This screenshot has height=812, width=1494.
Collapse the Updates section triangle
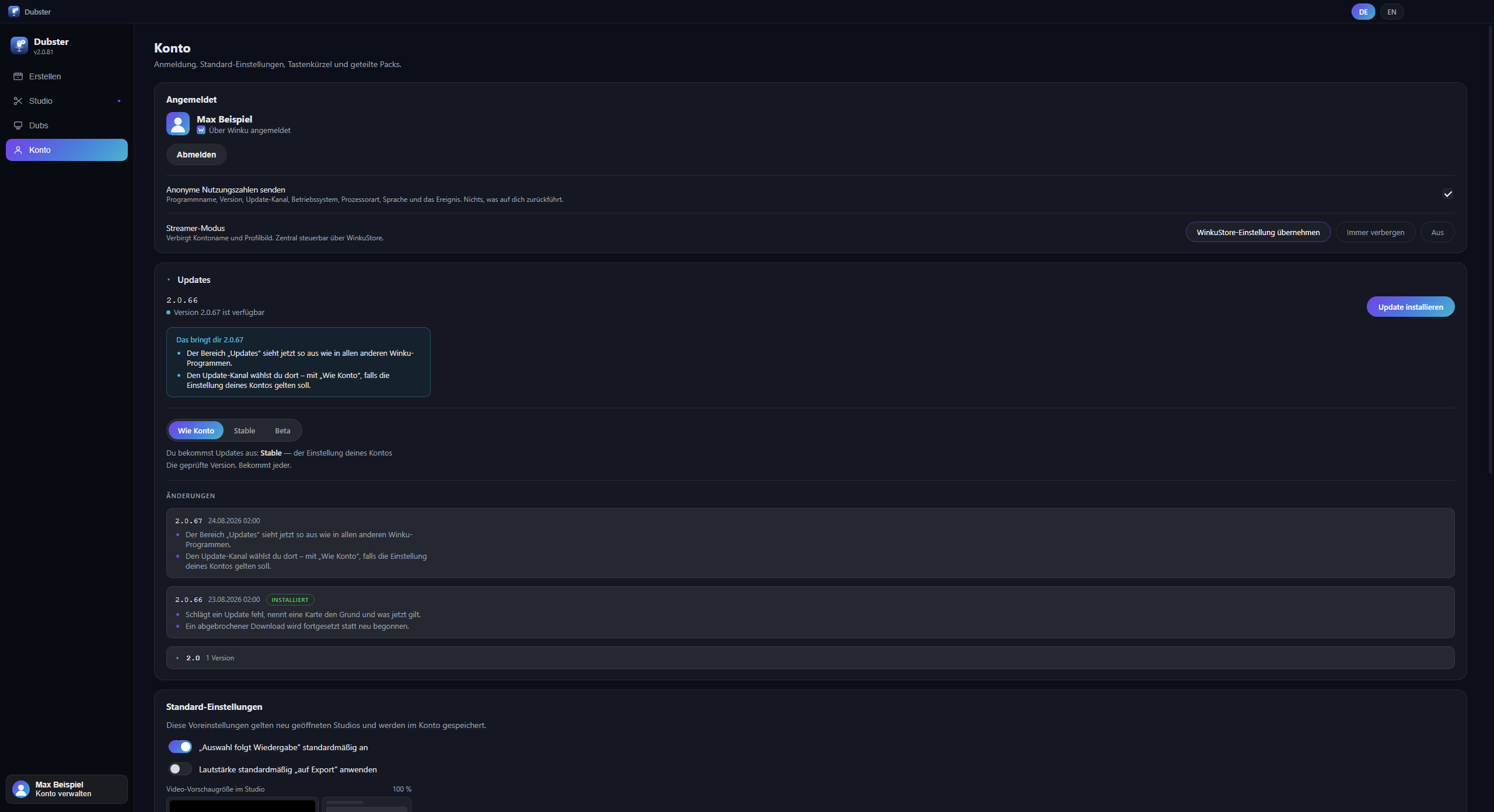169,280
